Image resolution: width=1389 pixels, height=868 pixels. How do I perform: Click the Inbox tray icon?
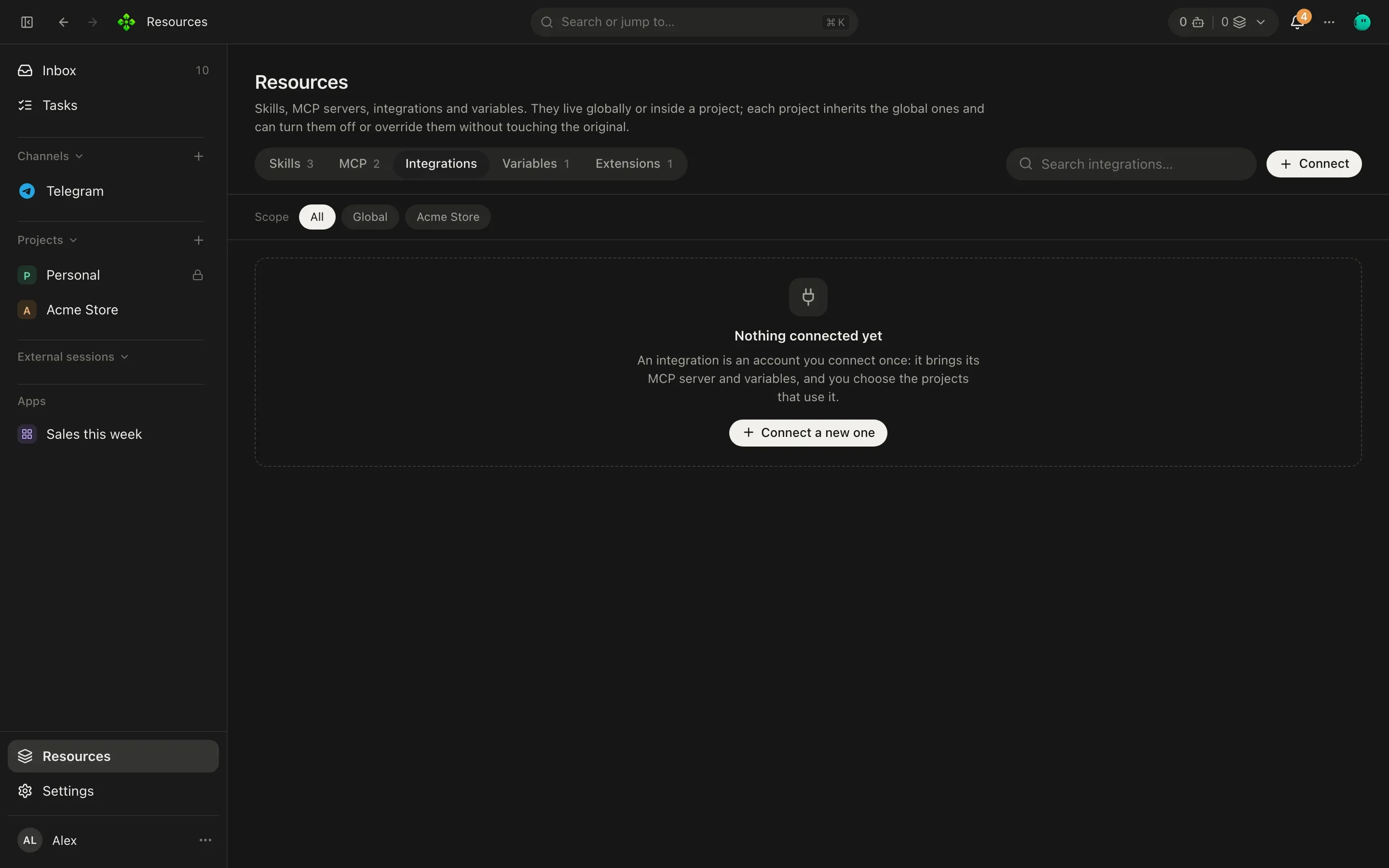coord(25,70)
